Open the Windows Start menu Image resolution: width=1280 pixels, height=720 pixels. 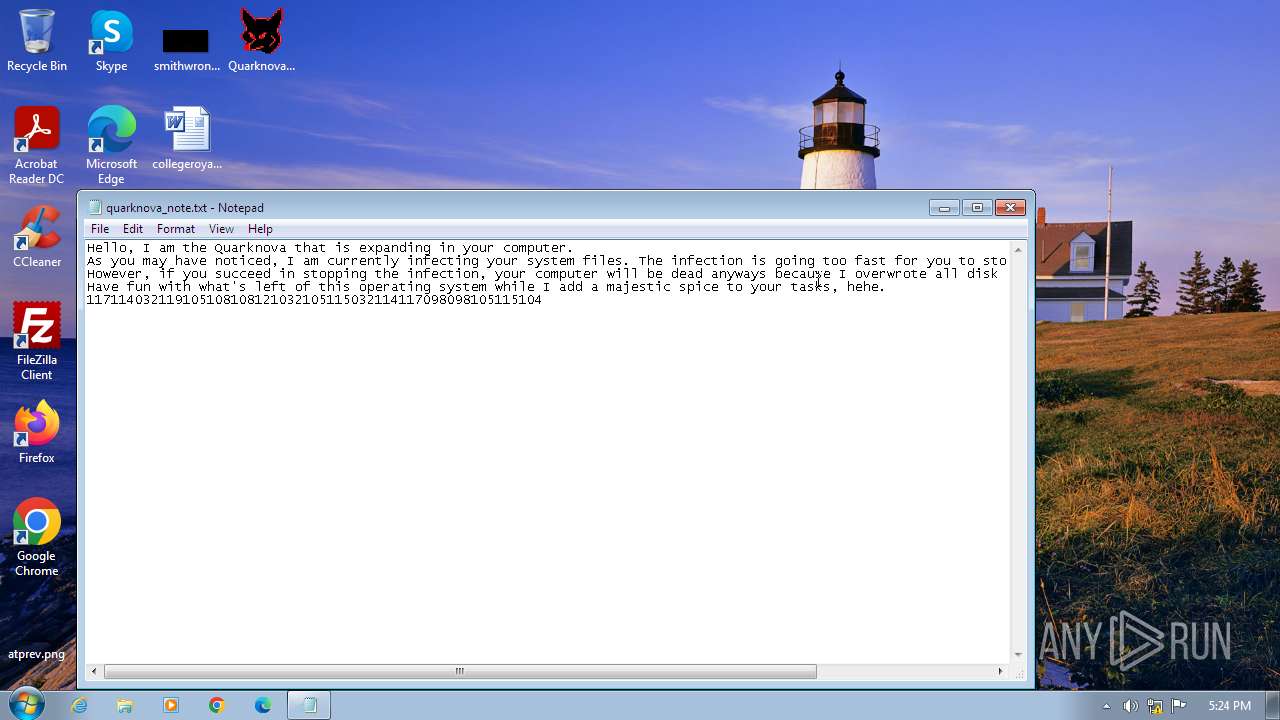pyautogui.click(x=27, y=704)
